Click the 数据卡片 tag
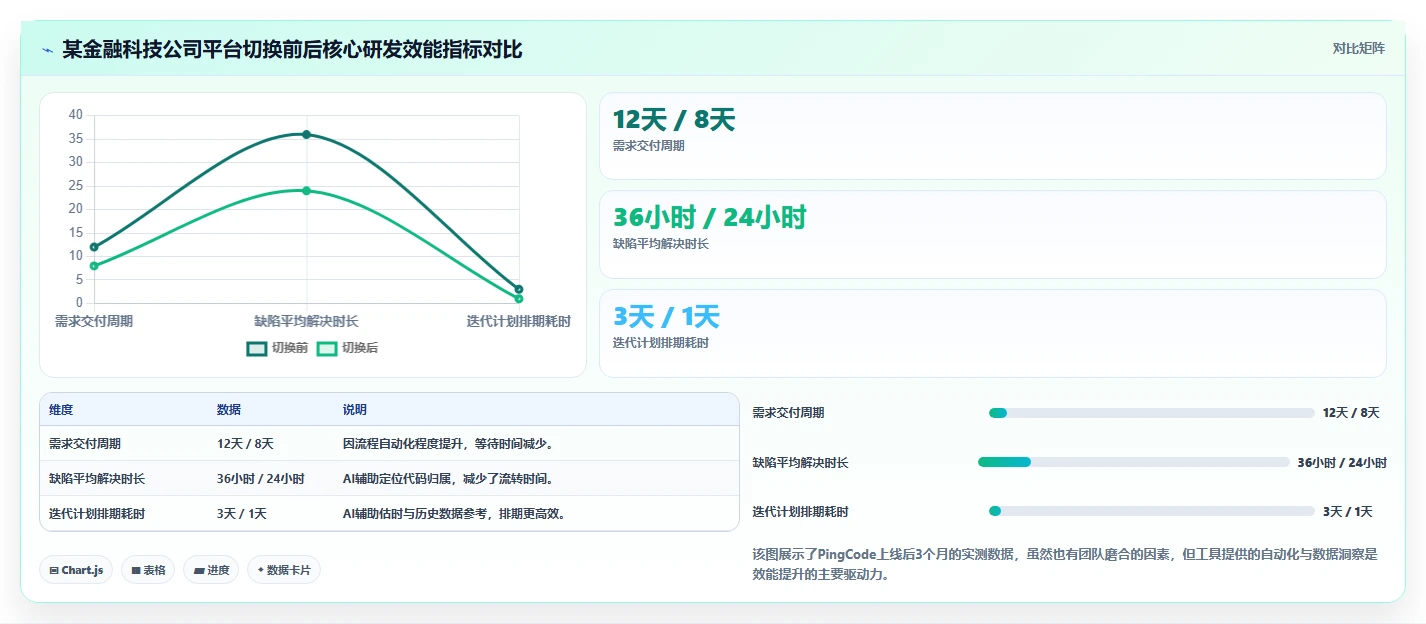This screenshot has width=1426, height=624. click(284, 570)
